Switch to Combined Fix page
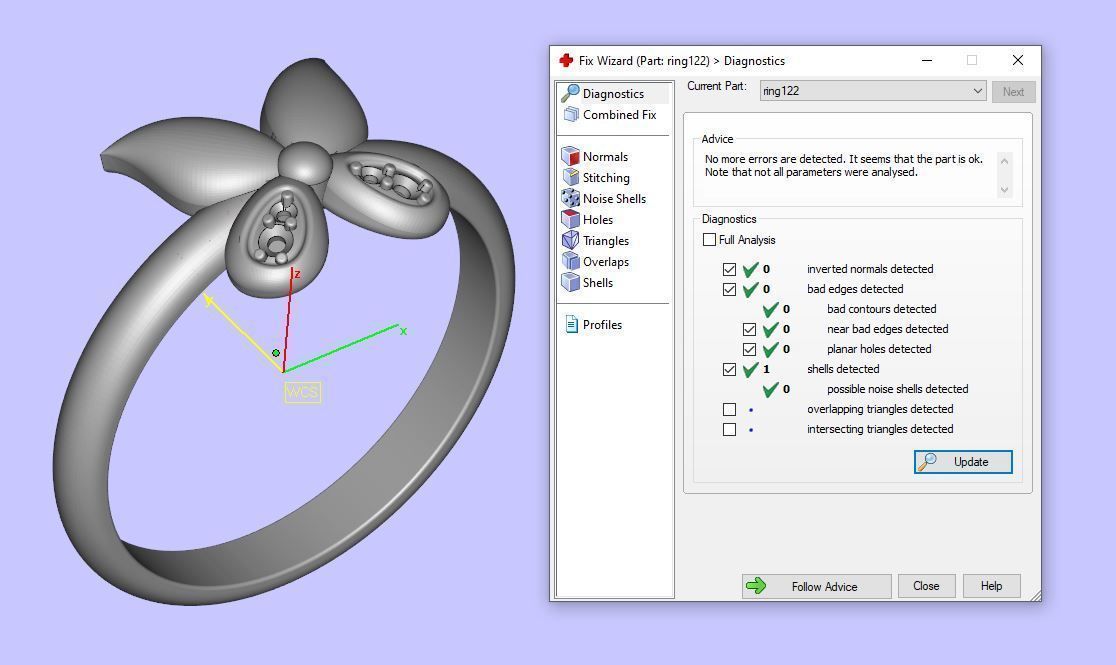The image size is (1116, 665). [619, 115]
